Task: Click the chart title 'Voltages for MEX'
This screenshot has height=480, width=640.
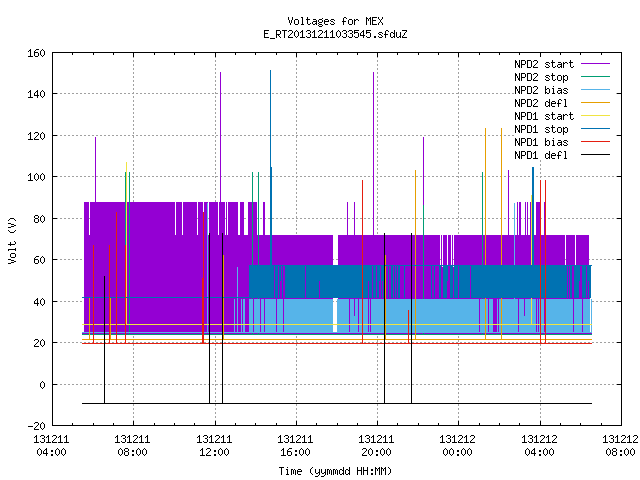Action: (x=335, y=21)
